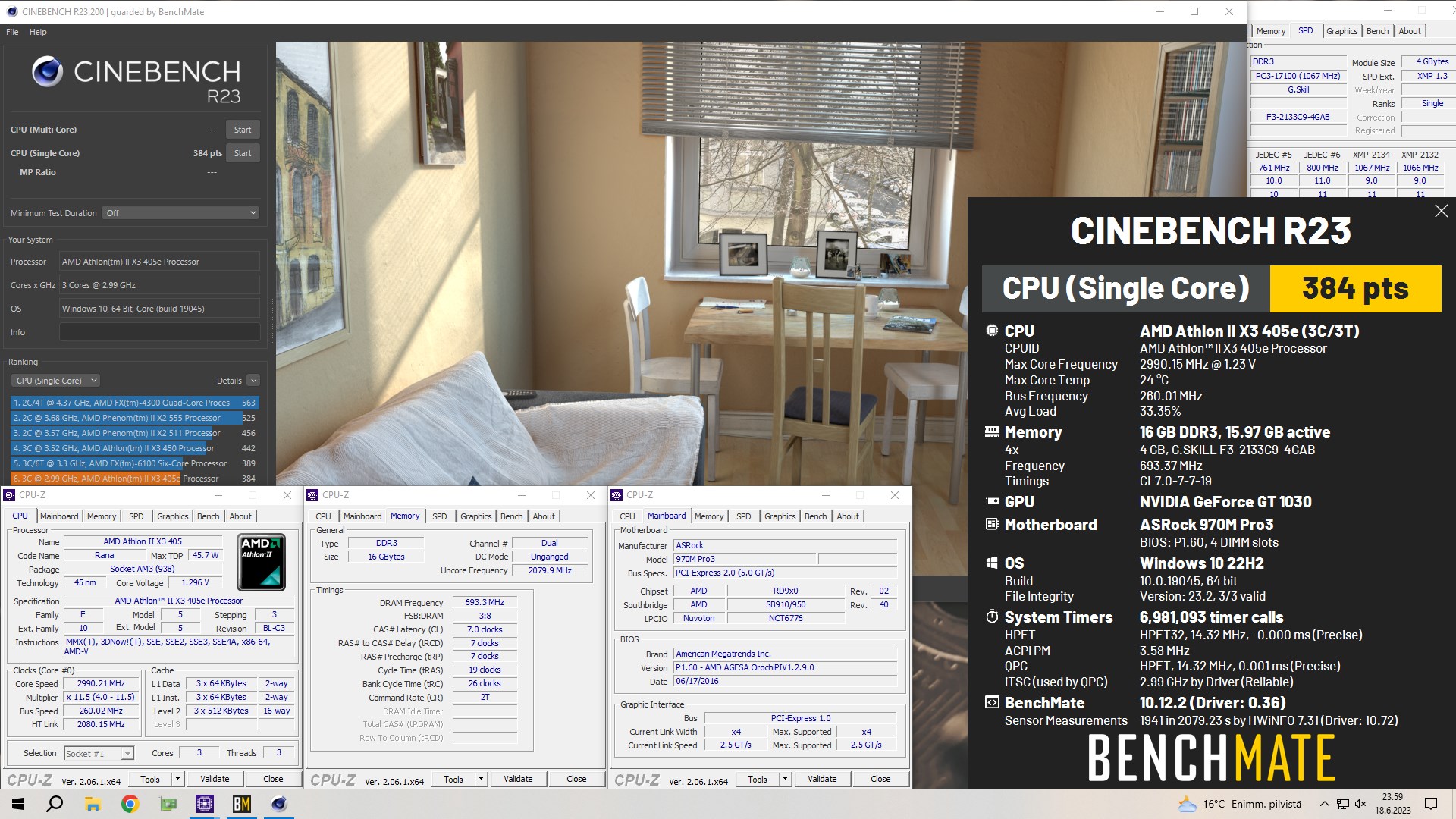This screenshot has height=819, width=1456.
Task: Open the SPD tab in the CPU-Z CPU window
Action: [x=136, y=516]
